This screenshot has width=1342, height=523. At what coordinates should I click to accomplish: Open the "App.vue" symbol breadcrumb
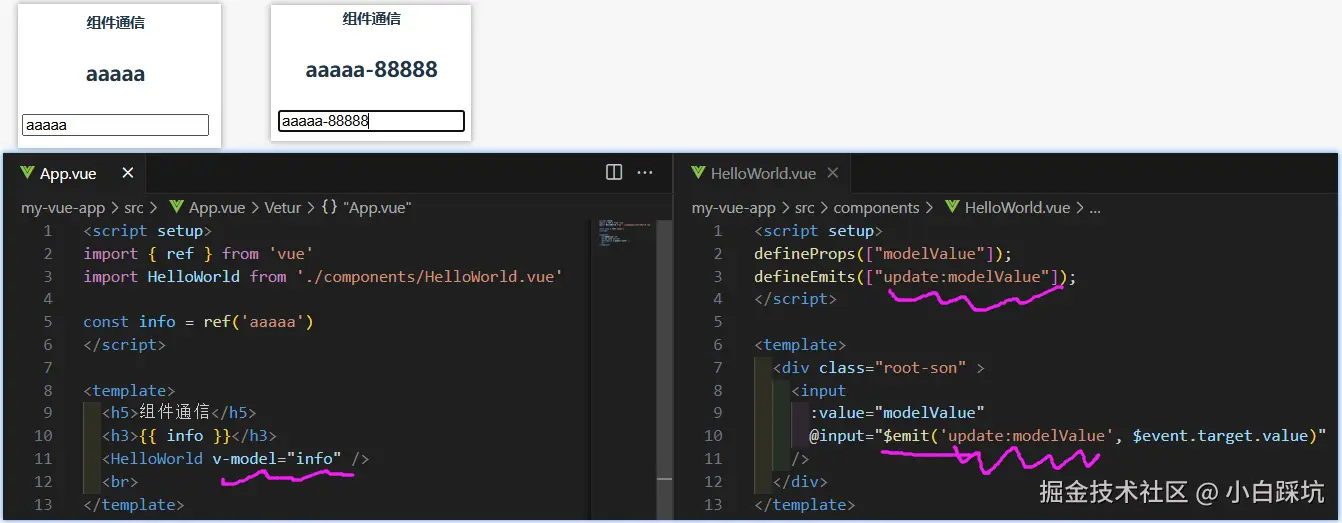pyautogui.click(x=366, y=208)
